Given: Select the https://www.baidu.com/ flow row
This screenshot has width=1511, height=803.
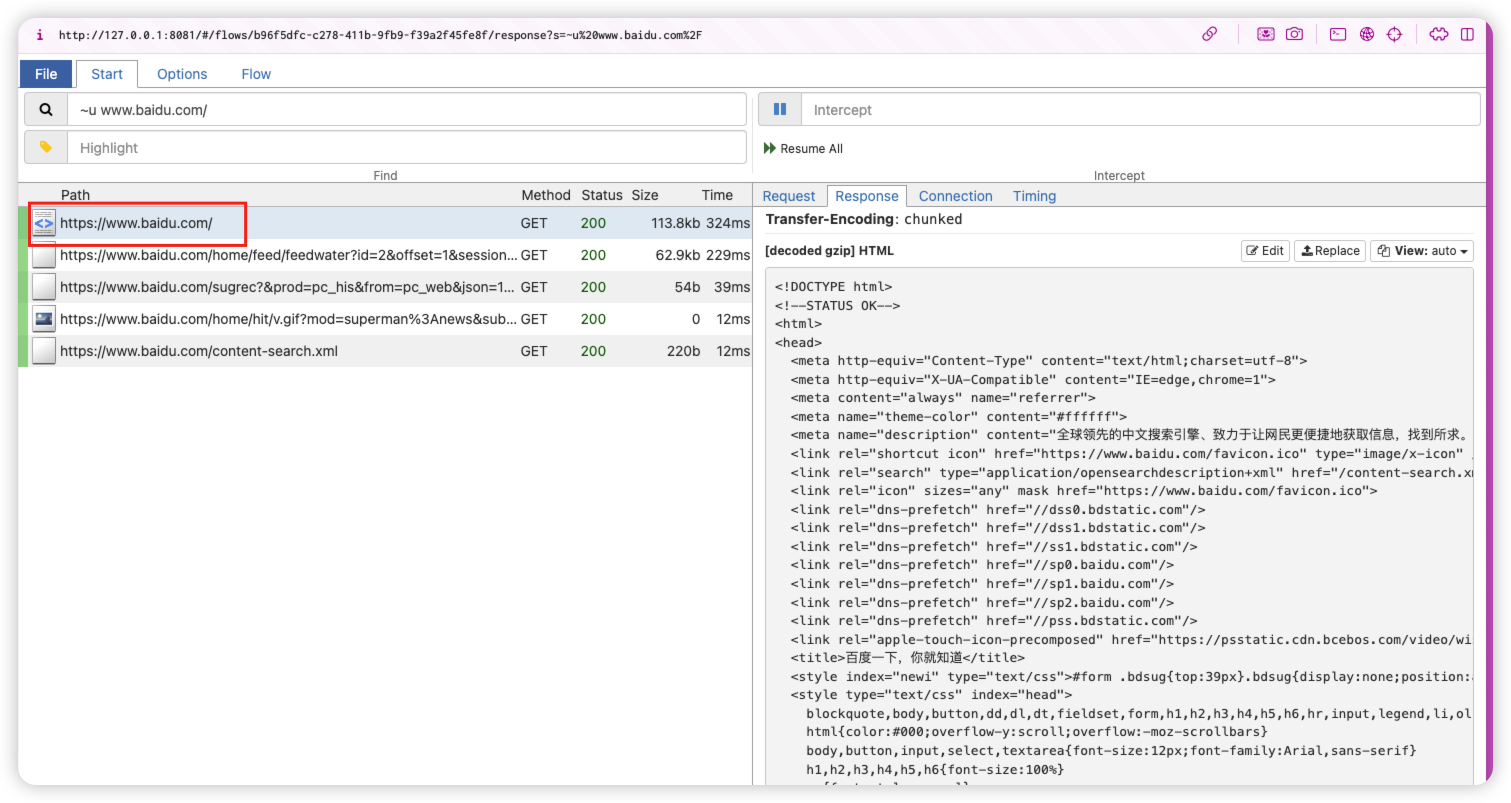Looking at the screenshot, I should pos(385,223).
